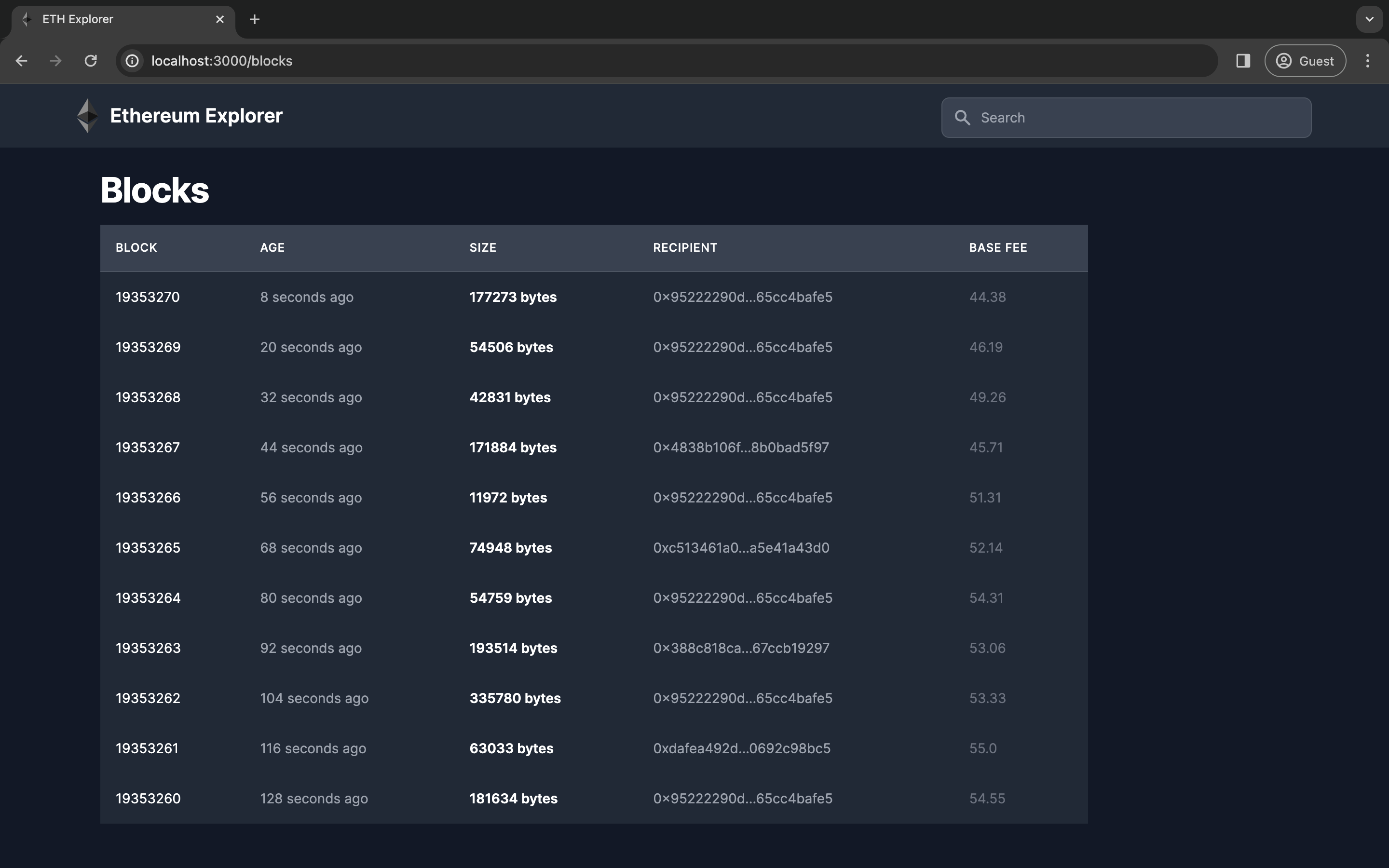Viewport: 1389px width, 868px height.
Task: Click the RECIPIENT column header
Action: tap(685, 247)
